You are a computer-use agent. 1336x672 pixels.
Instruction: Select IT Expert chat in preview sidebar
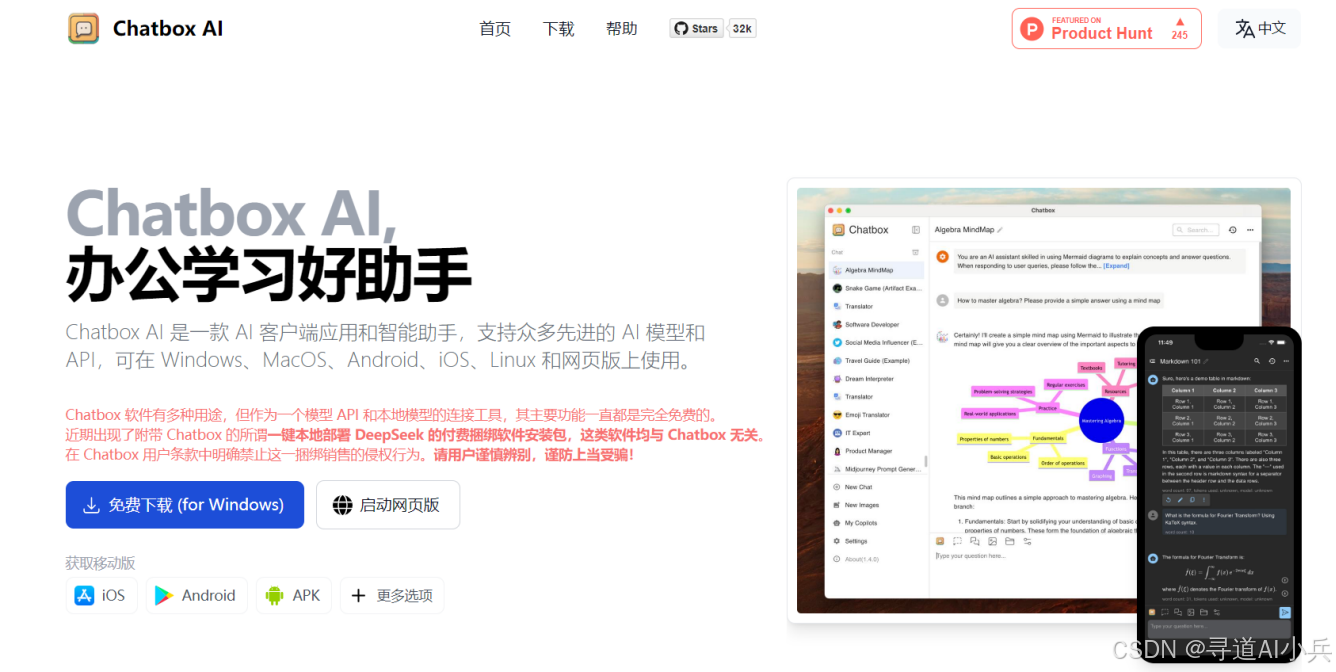coord(877,433)
